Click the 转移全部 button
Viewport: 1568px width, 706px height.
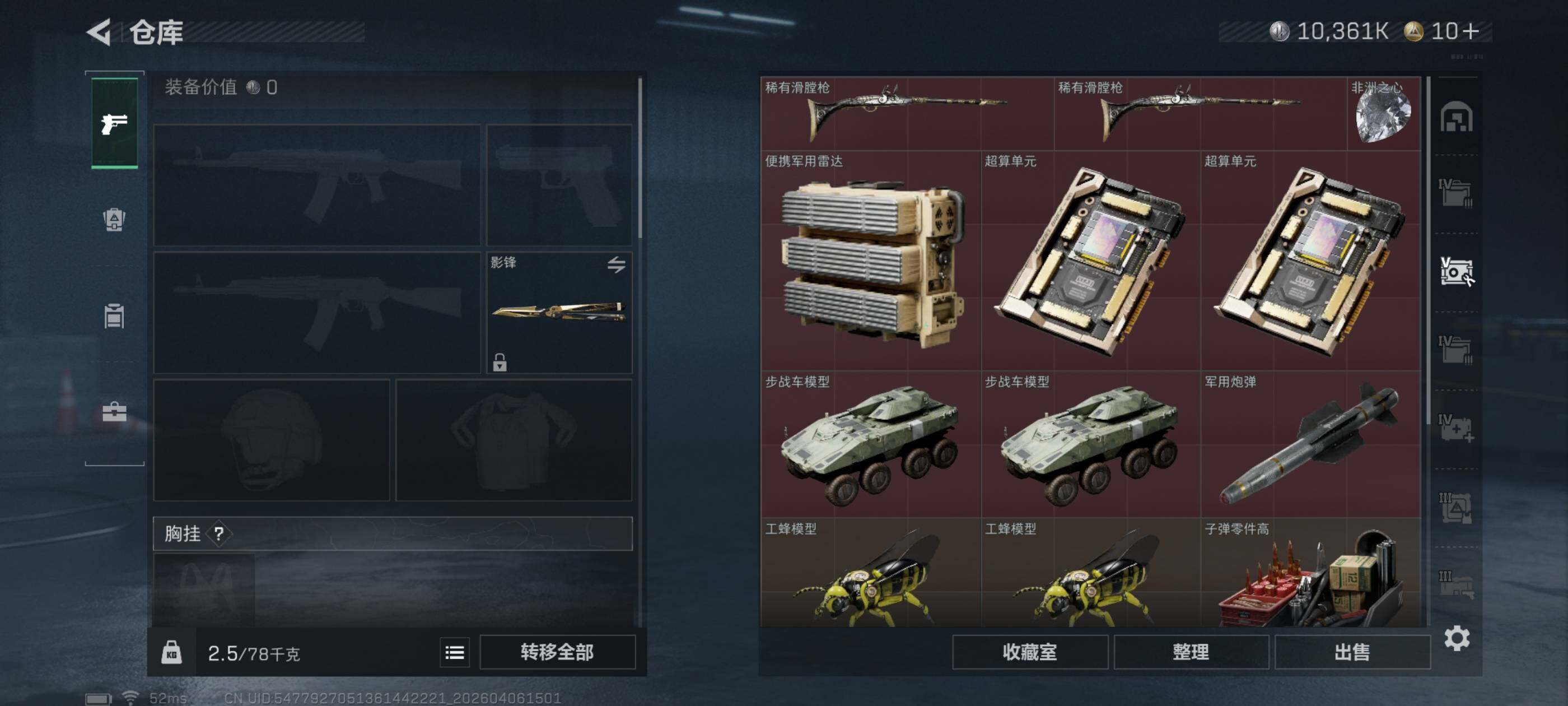point(557,652)
